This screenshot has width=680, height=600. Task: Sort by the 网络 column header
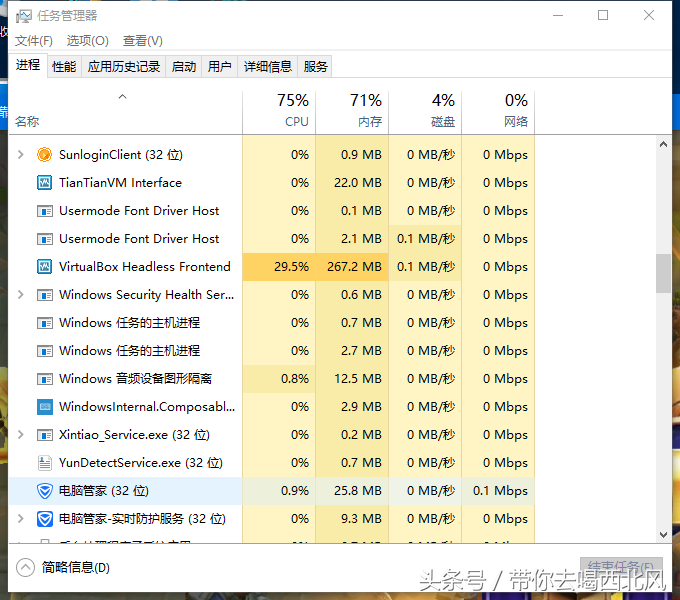point(498,112)
